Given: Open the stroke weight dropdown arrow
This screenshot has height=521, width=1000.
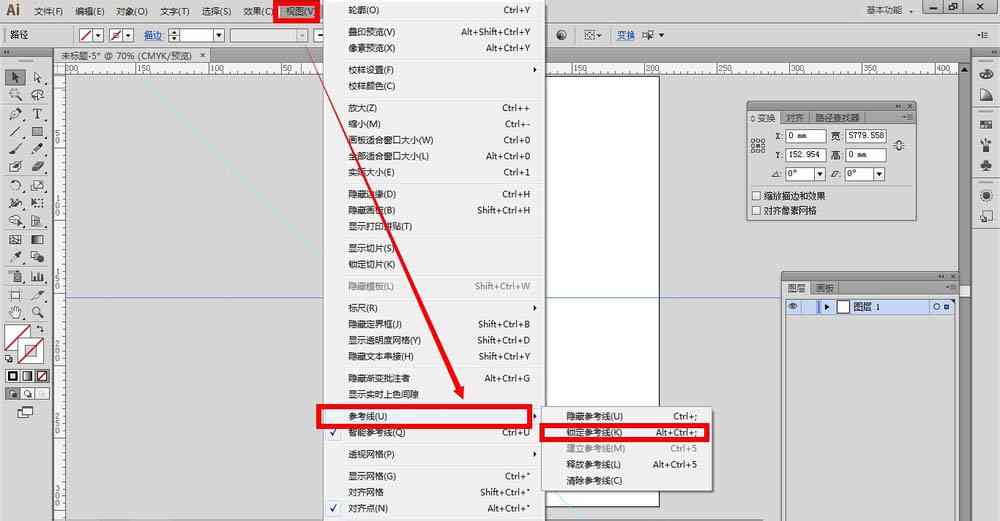Looking at the screenshot, I should click(x=219, y=36).
